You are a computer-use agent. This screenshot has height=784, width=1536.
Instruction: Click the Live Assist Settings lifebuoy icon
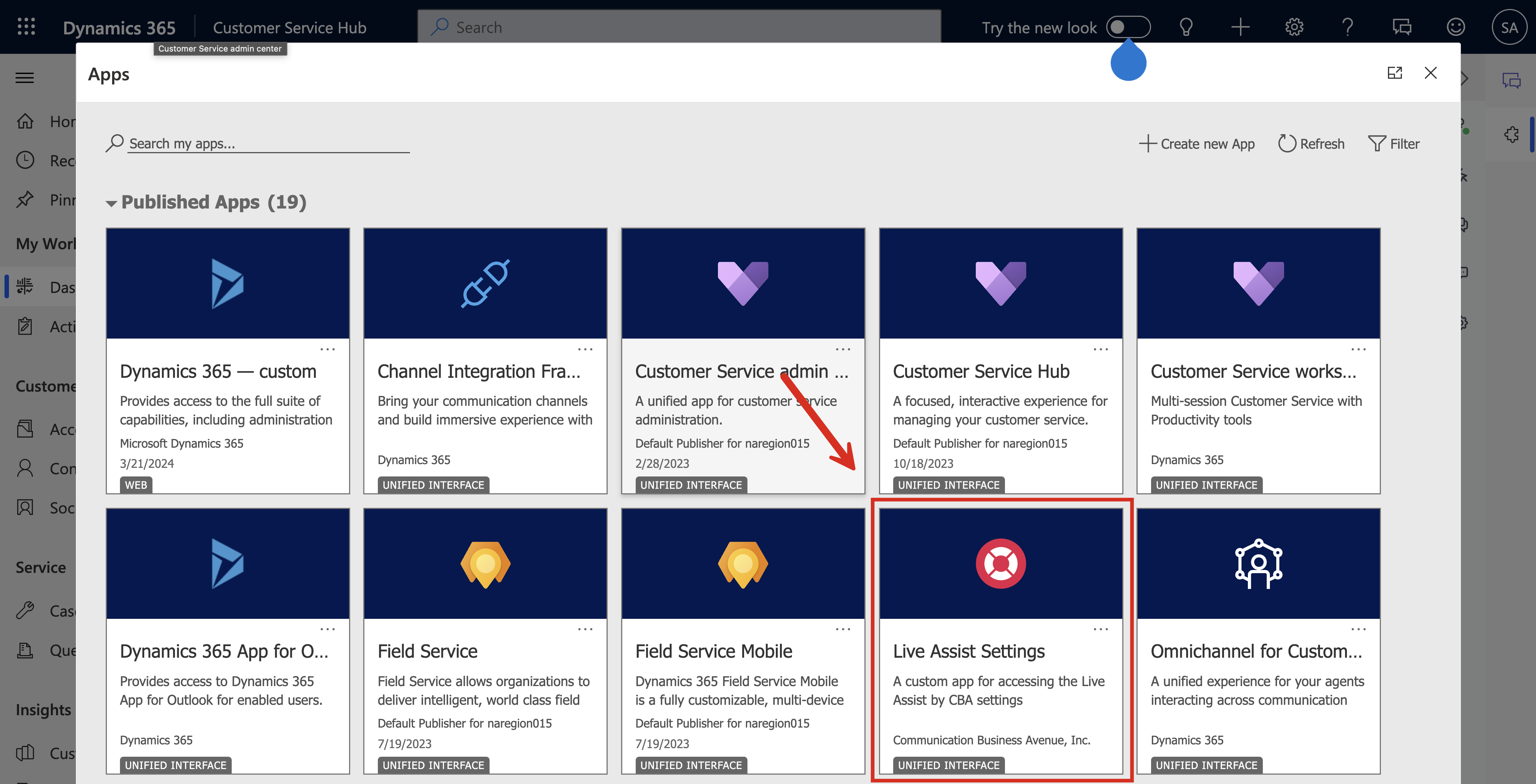click(1000, 564)
